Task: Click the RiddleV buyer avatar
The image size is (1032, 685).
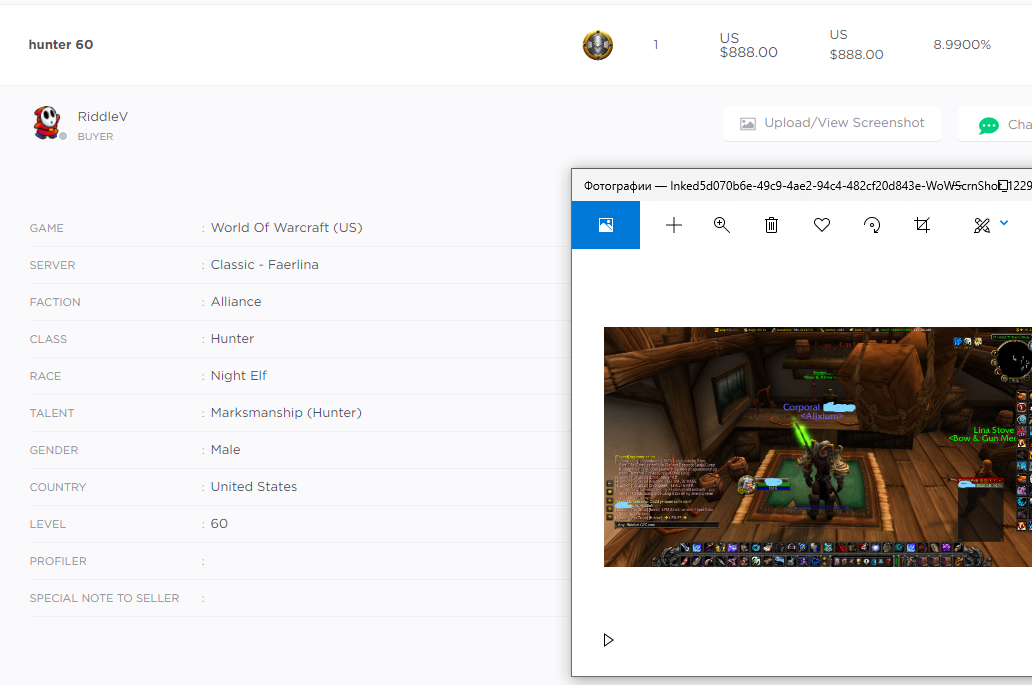Action: (46, 122)
